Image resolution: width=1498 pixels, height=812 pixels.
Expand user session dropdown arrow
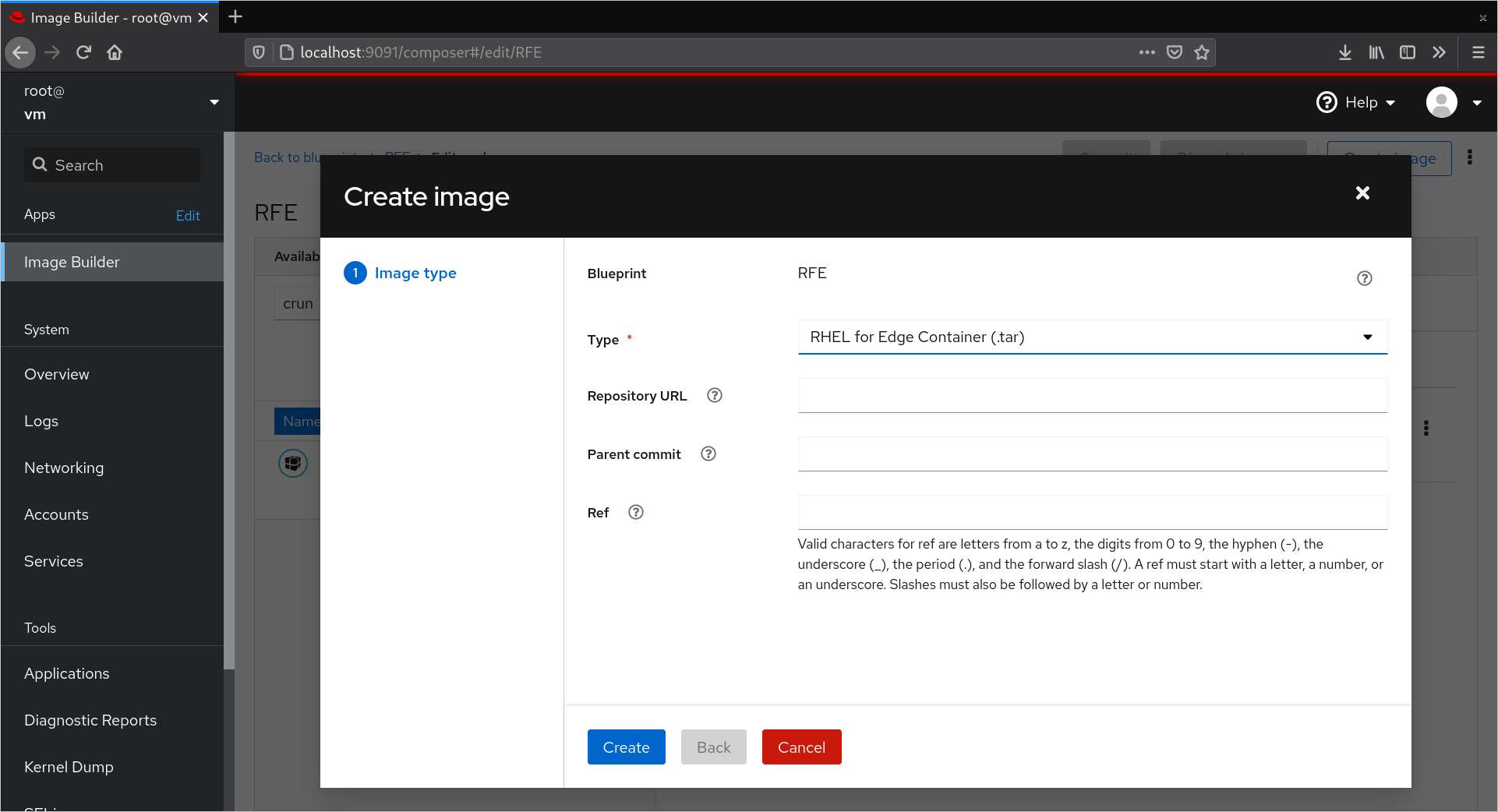(1477, 103)
